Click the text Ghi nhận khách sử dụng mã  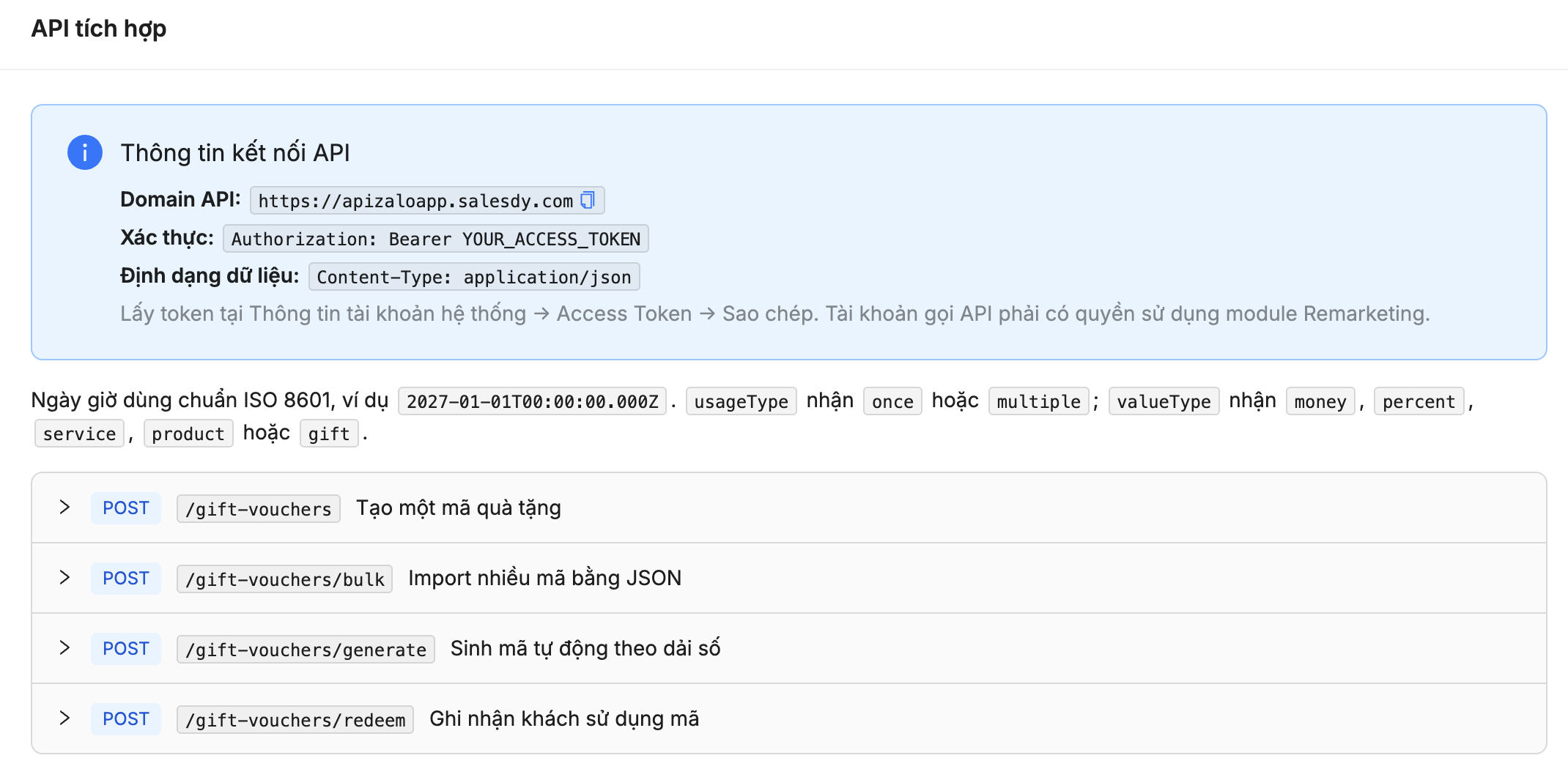[564, 718]
